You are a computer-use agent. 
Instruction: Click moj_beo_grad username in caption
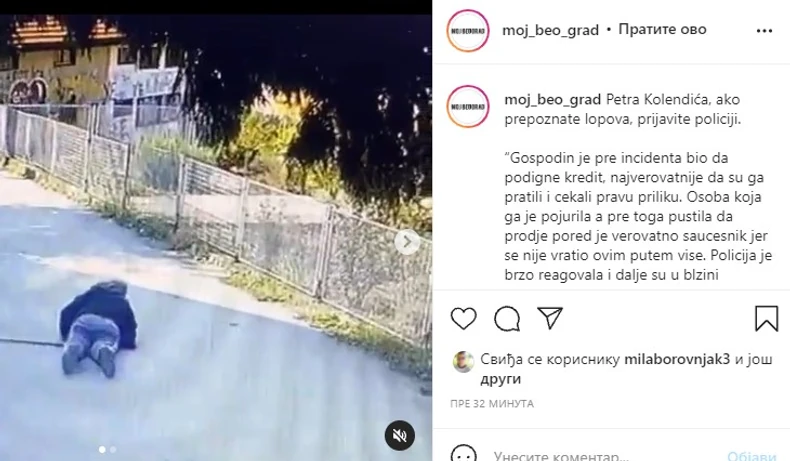pos(553,100)
